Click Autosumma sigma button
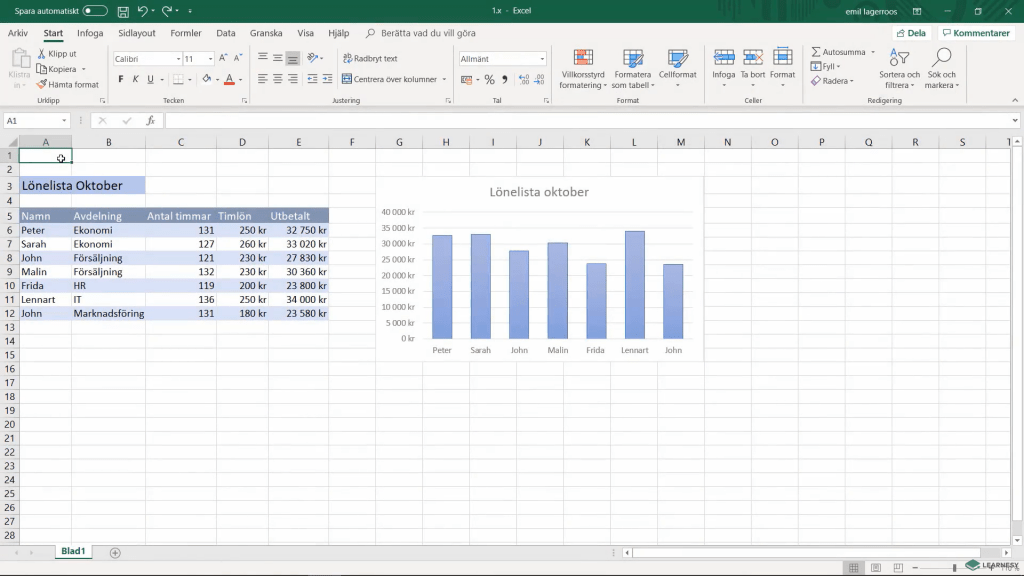The height and width of the screenshot is (576, 1024). point(839,52)
